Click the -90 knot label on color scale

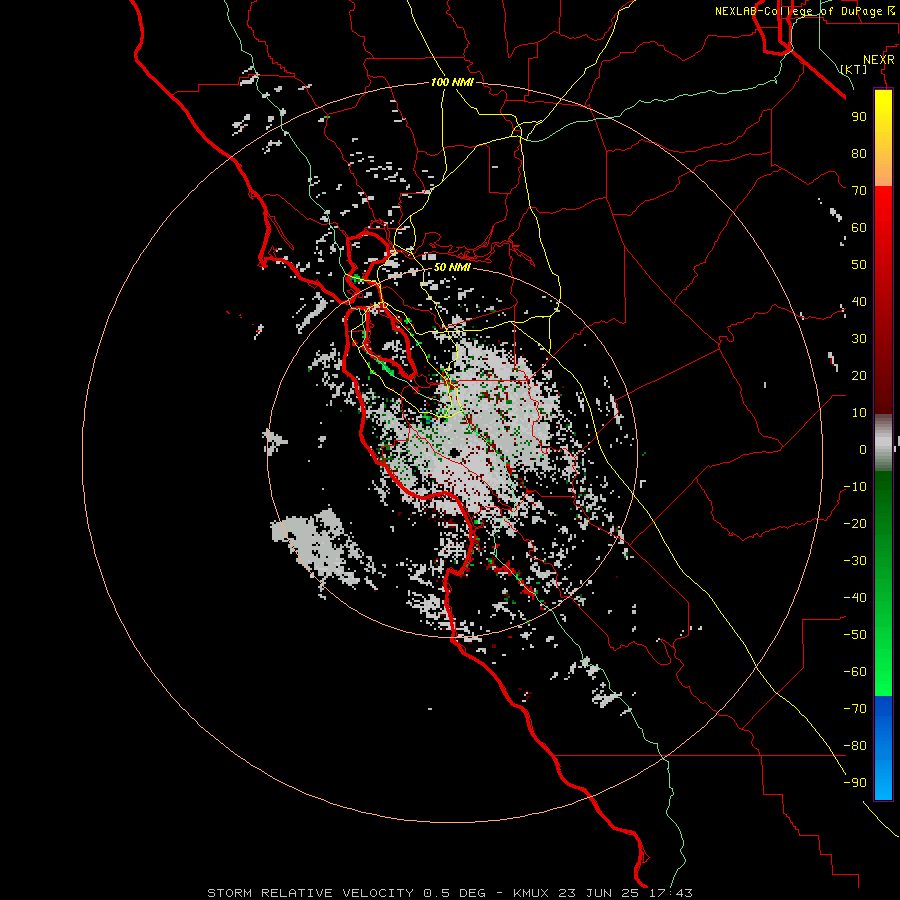pyautogui.click(x=855, y=783)
